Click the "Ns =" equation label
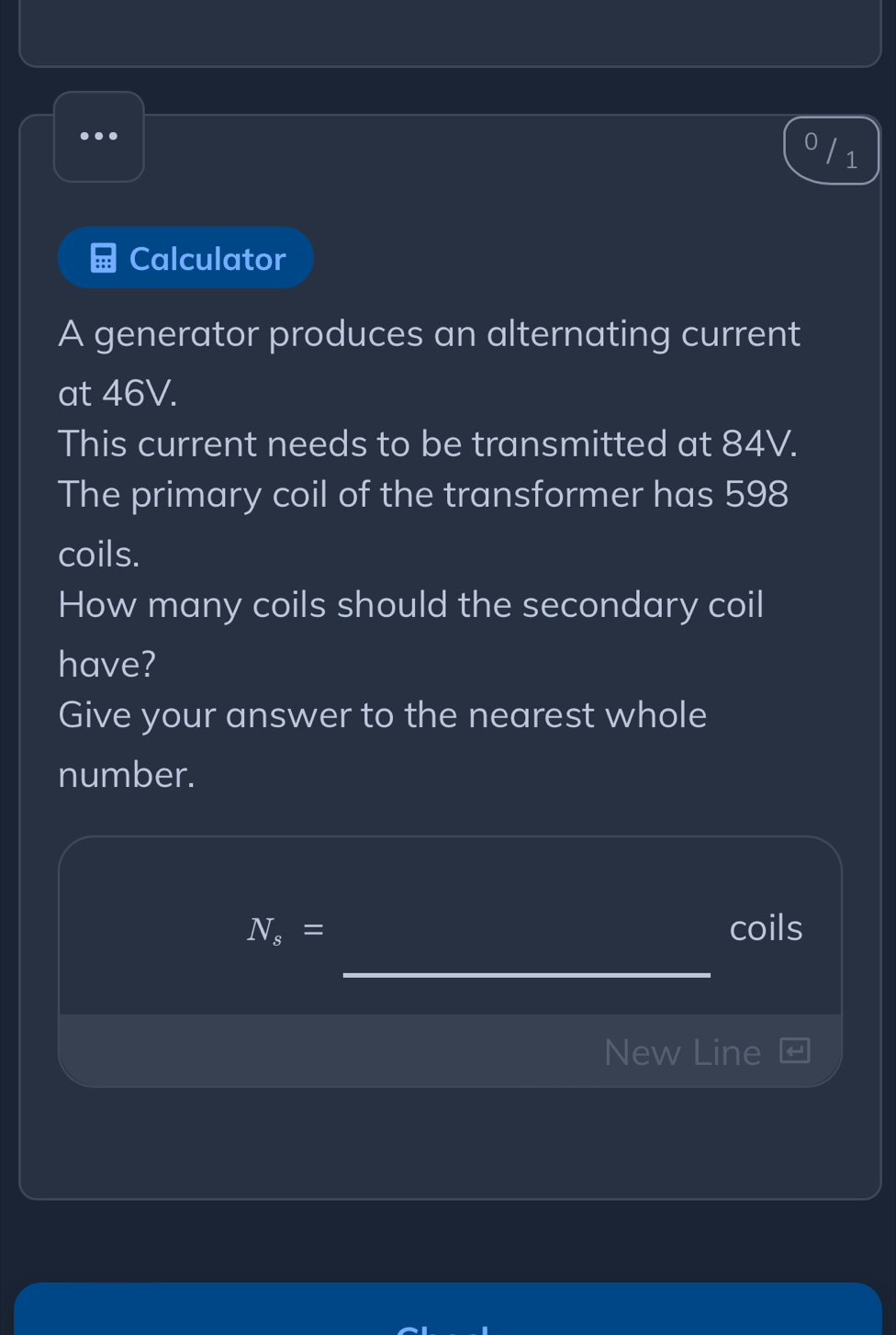Image resolution: width=896 pixels, height=1335 pixels. pyautogui.click(x=285, y=930)
